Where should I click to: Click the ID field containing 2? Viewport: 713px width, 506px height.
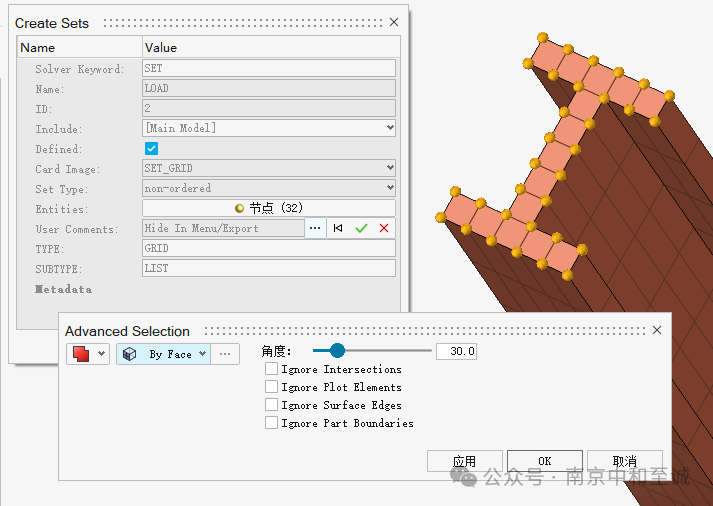pos(269,108)
